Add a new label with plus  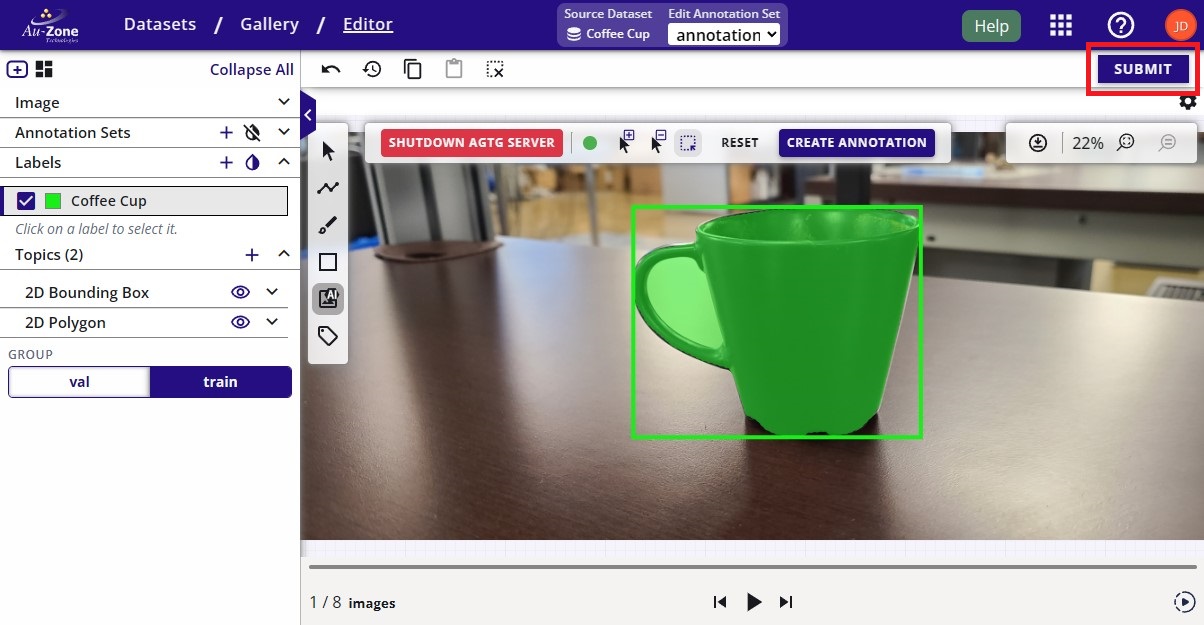coord(226,162)
